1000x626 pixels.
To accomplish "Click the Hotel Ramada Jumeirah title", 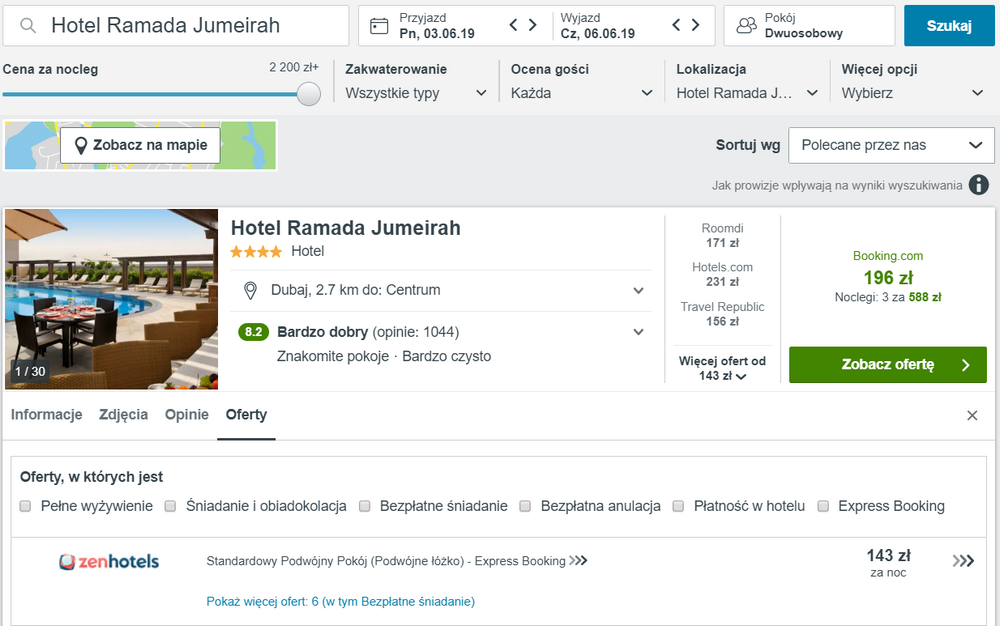I will coord(346,228).
